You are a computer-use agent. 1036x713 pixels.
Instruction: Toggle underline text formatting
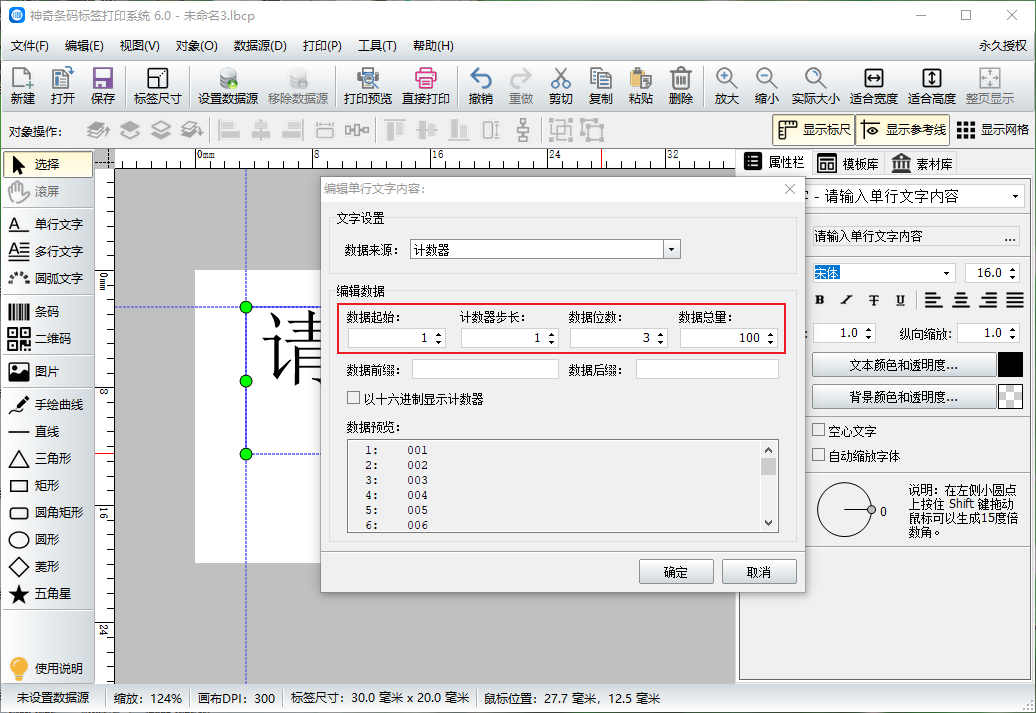pos(900,300)
